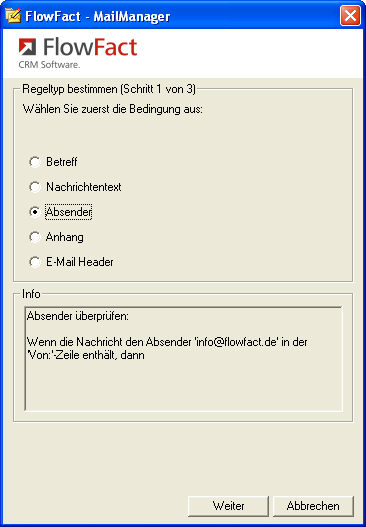Continue with the Weiter button
This screenshot has width=366, height=527.
click(229, 506)
